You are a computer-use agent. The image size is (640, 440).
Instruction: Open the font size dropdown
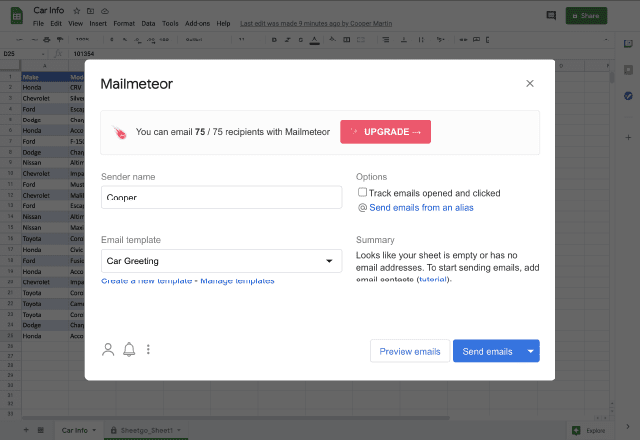(x=244, y=40)
